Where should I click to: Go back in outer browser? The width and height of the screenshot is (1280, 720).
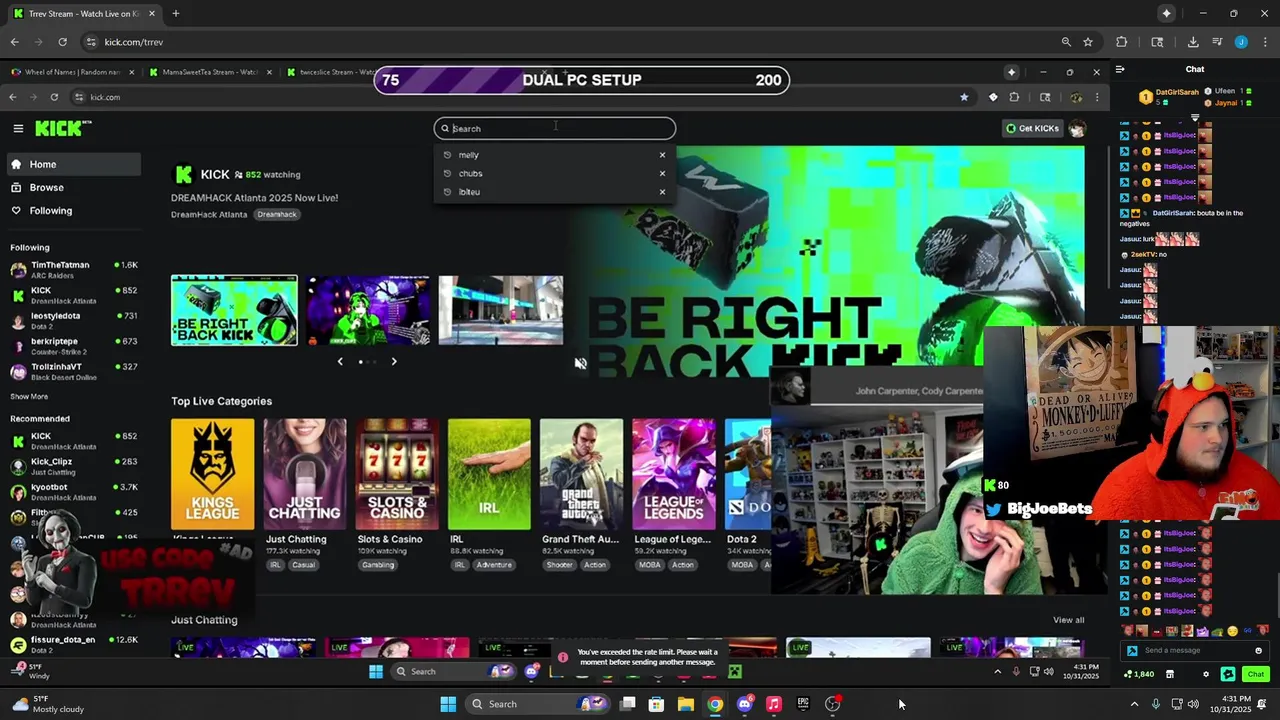[14, 42]
